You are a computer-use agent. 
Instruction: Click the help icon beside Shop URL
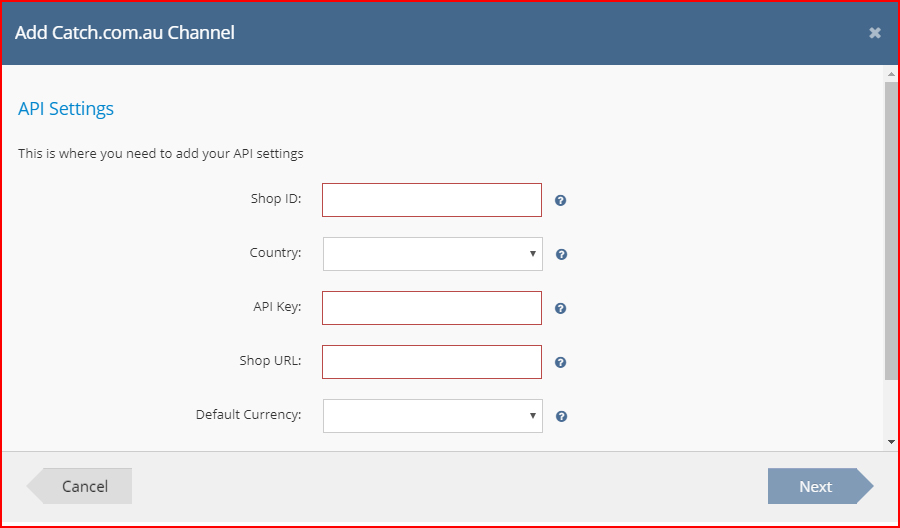pos(561,362)
